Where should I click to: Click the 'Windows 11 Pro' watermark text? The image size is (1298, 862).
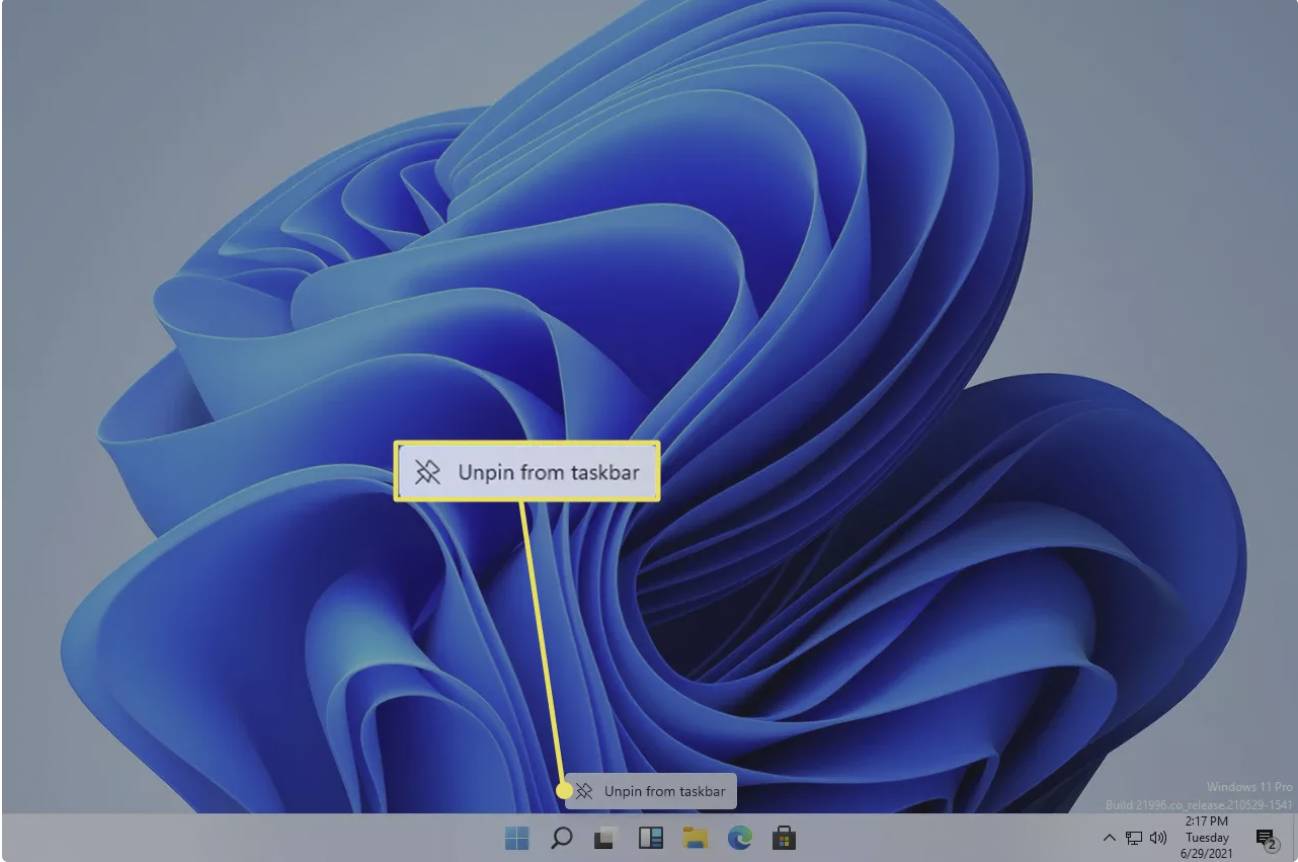click(x=1248, y=787)
